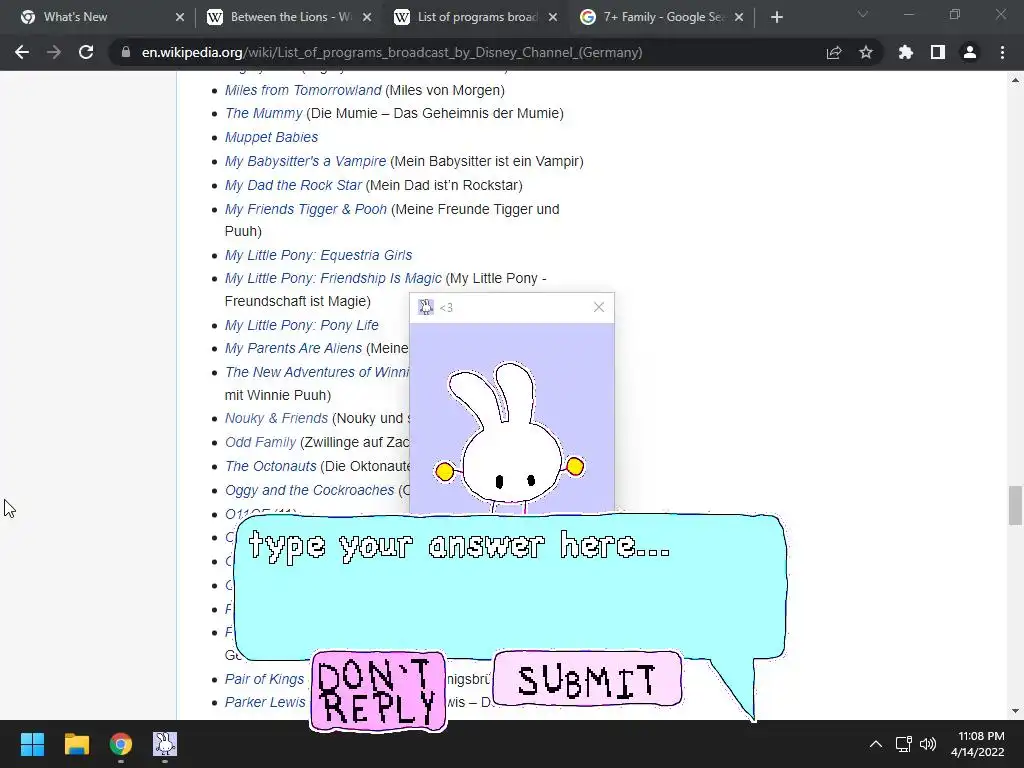Open network settings from tray icon
This screenshot has width=1024, height=768.
coord(903,744)
